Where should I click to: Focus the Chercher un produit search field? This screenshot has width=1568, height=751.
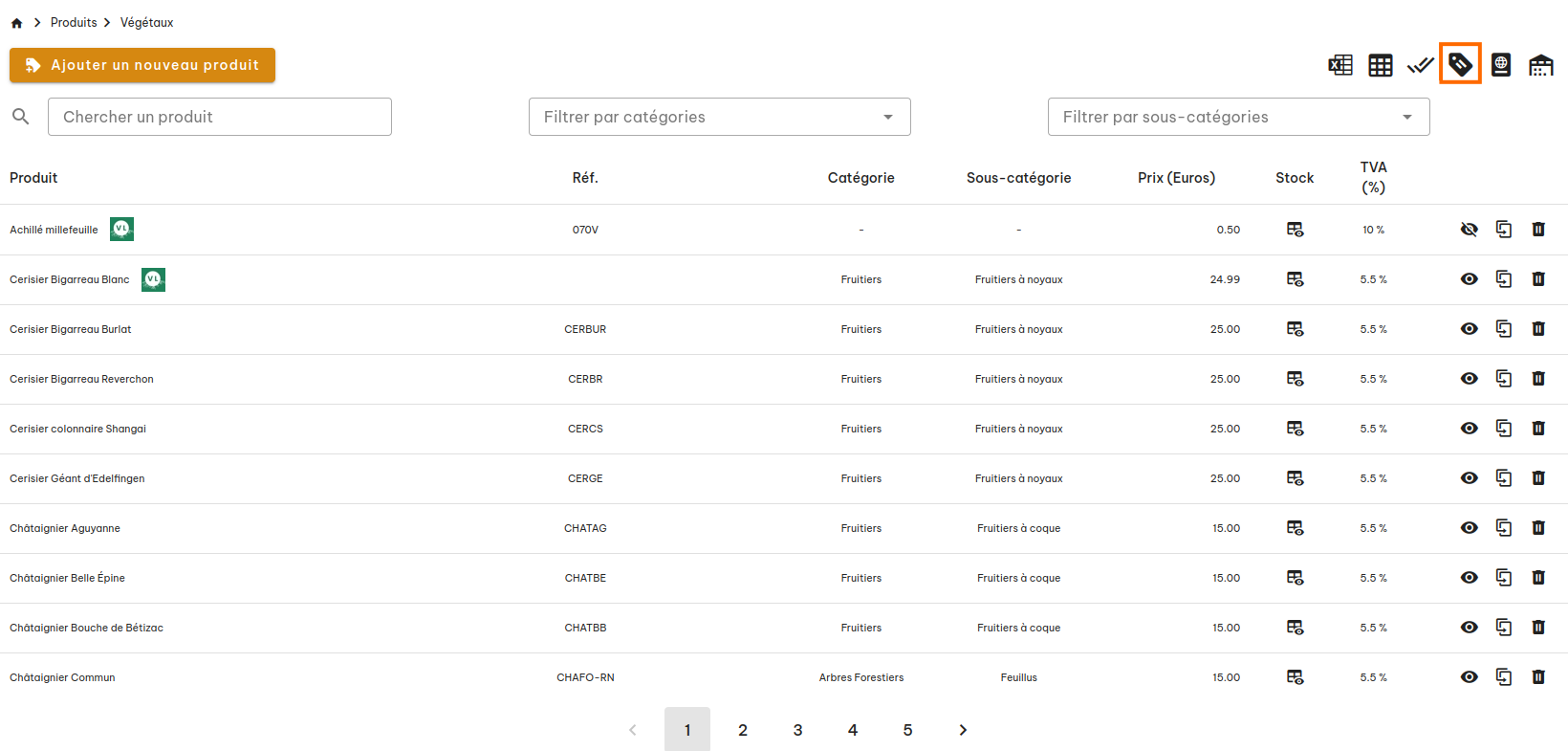point(220,117)
